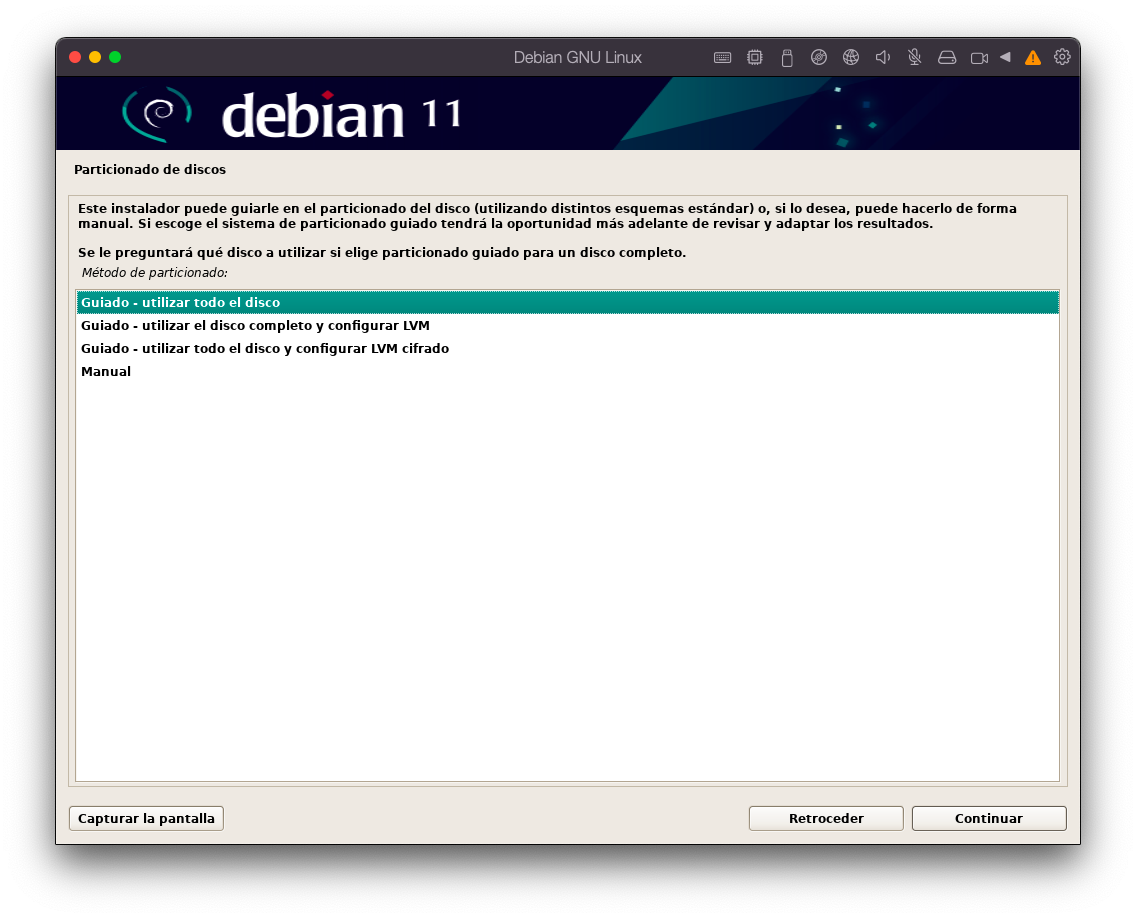Click the speaker sound icon
Viewport: 1136px width, 918px height.
pos(883,58)
